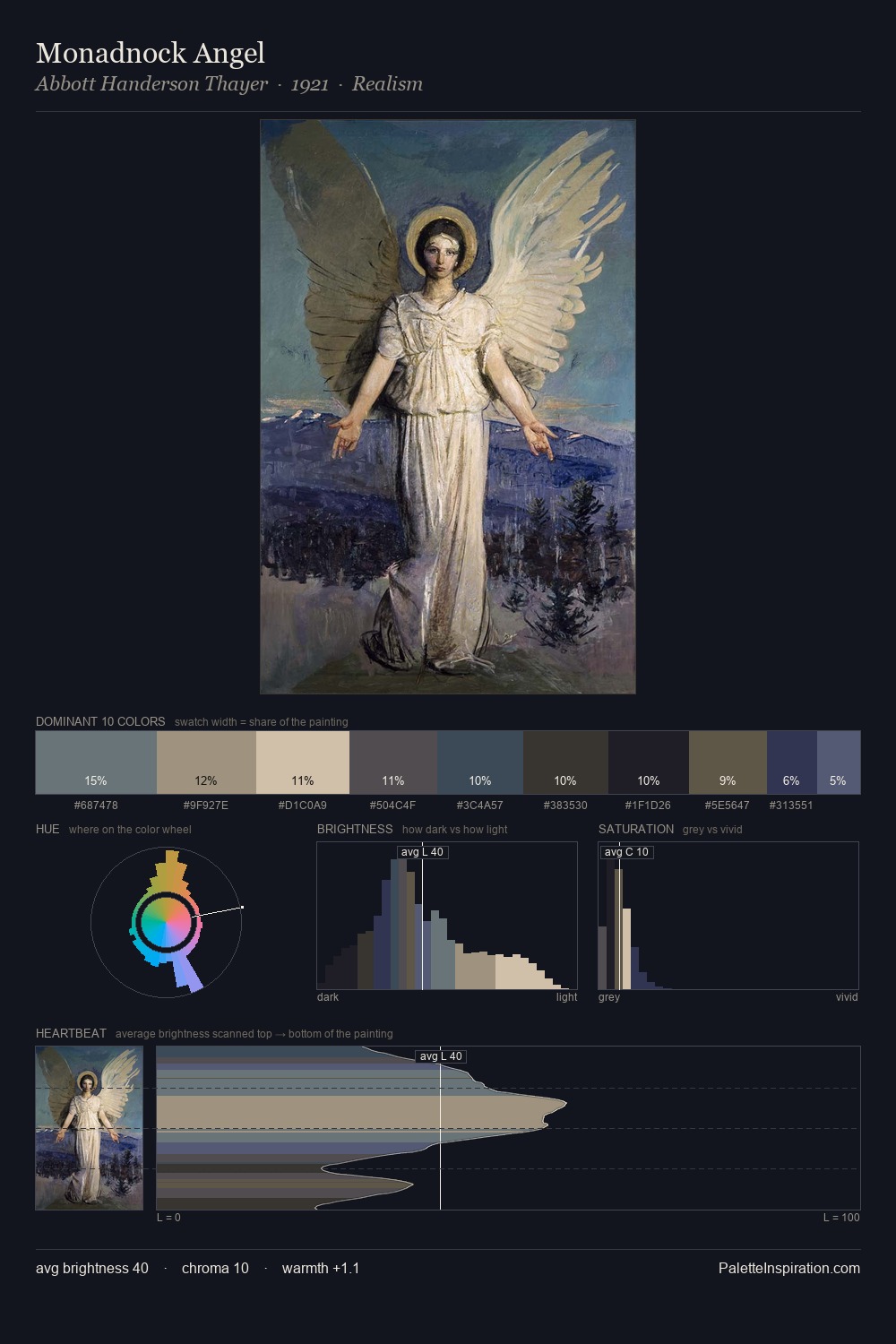
Task: Pick the light beige #D1C0A9 swatch
Action: click(x=303, y=762)
